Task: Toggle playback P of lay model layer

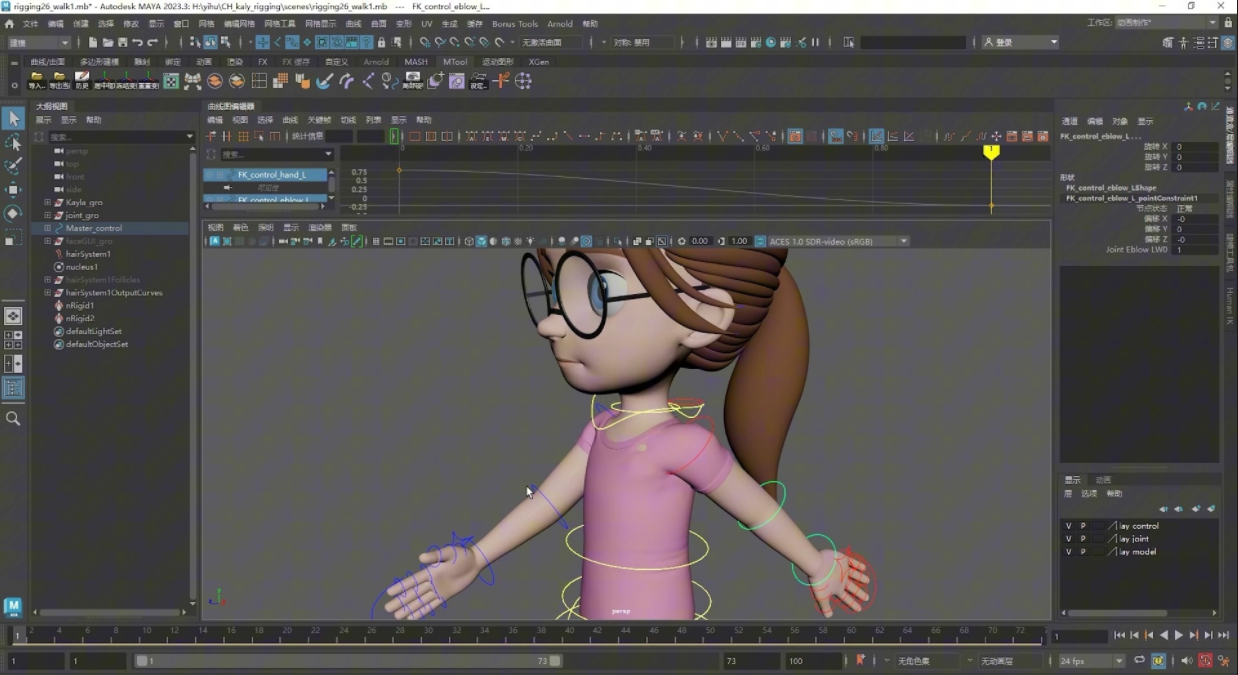Action: [x=1082, y=552]
